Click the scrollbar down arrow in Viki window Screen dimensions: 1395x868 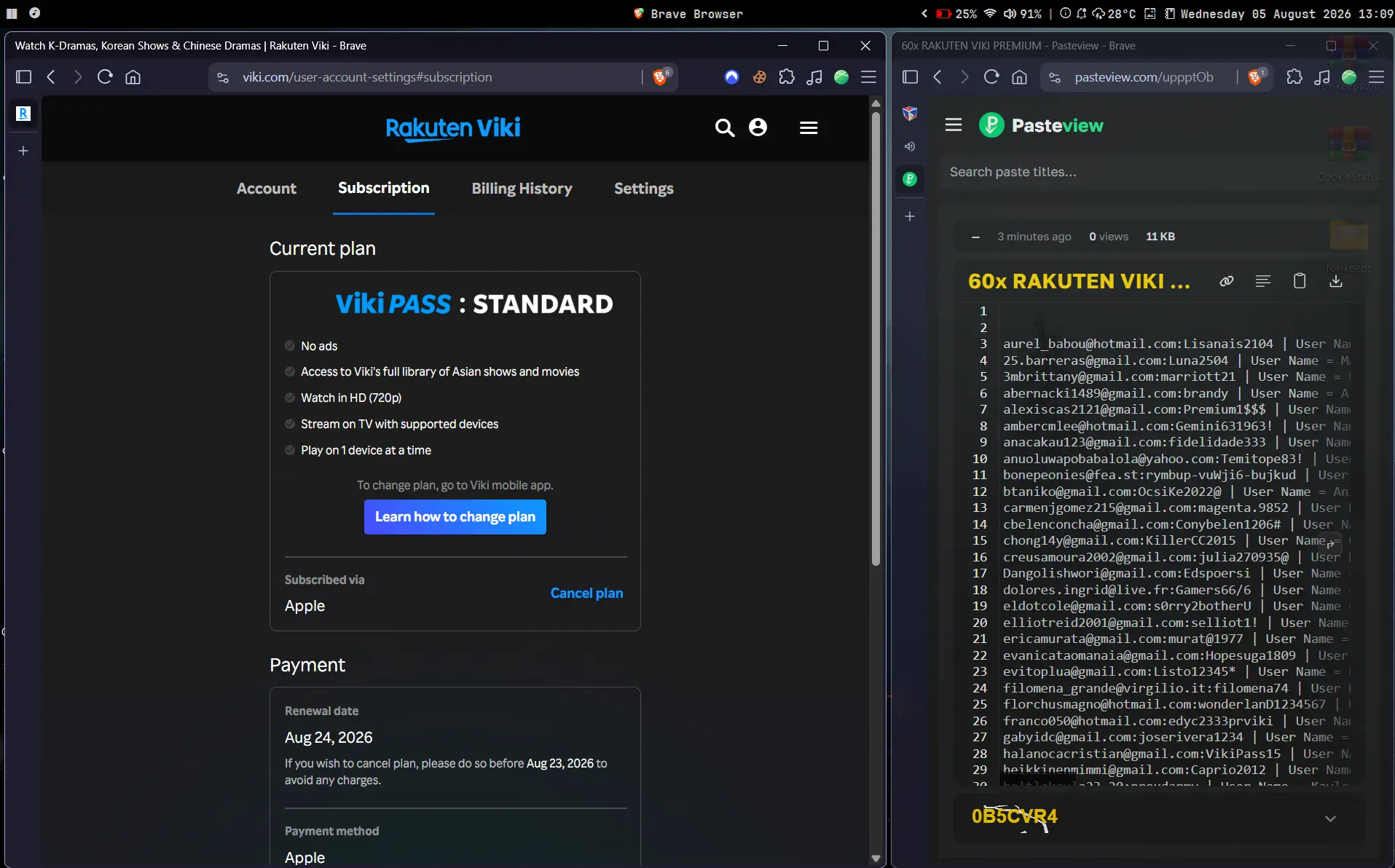pos(876,859)
